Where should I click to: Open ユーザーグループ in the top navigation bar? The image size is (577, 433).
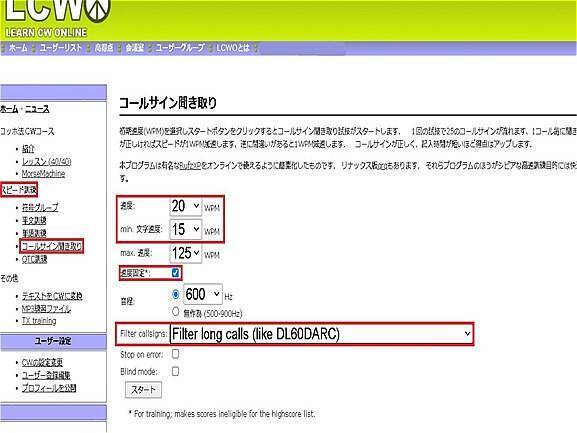(180, 48)
